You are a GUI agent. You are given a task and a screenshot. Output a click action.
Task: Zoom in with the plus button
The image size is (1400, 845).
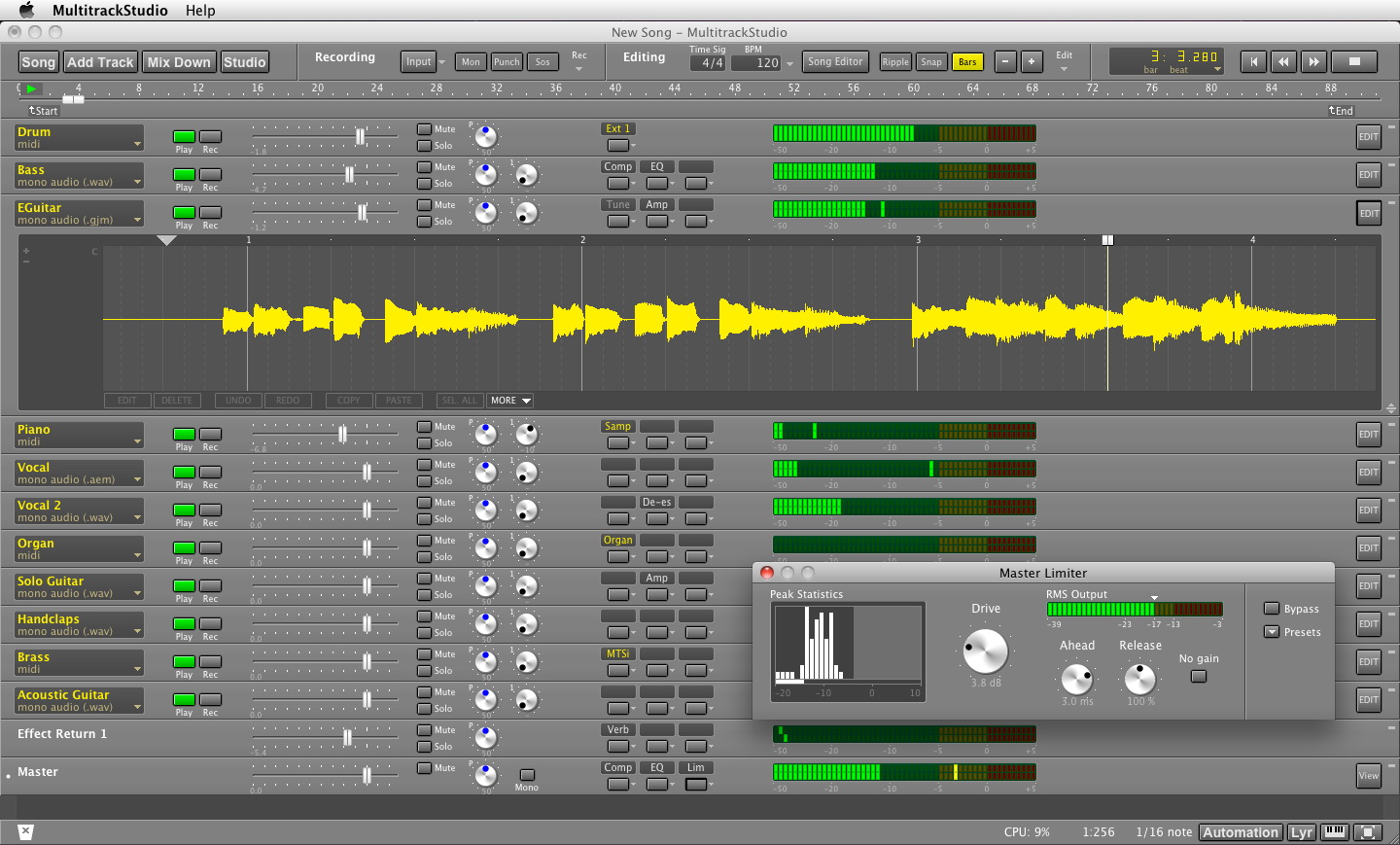(1032, 61)
